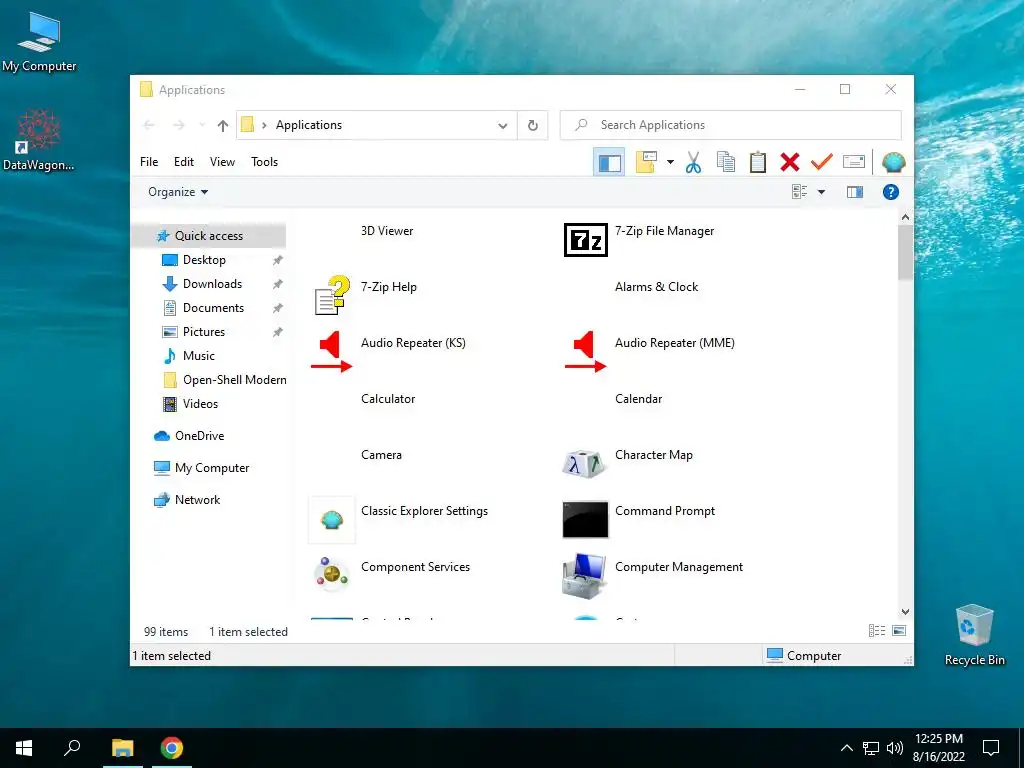Open the File menu
The height and width of the screenshot is (768, 1024).
point(149,162)
